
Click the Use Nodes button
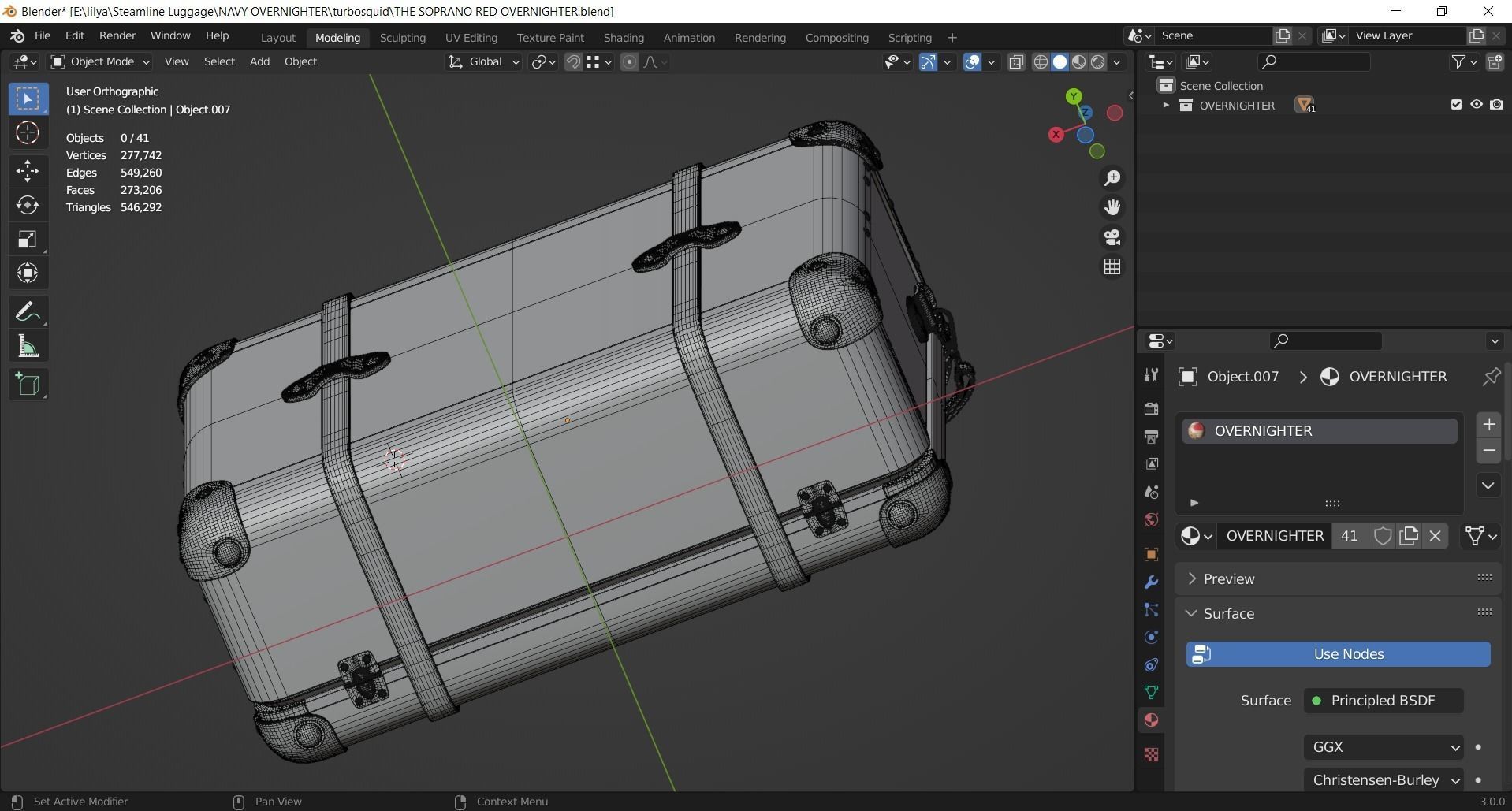pyautogui.click(x=1339, y=654)
